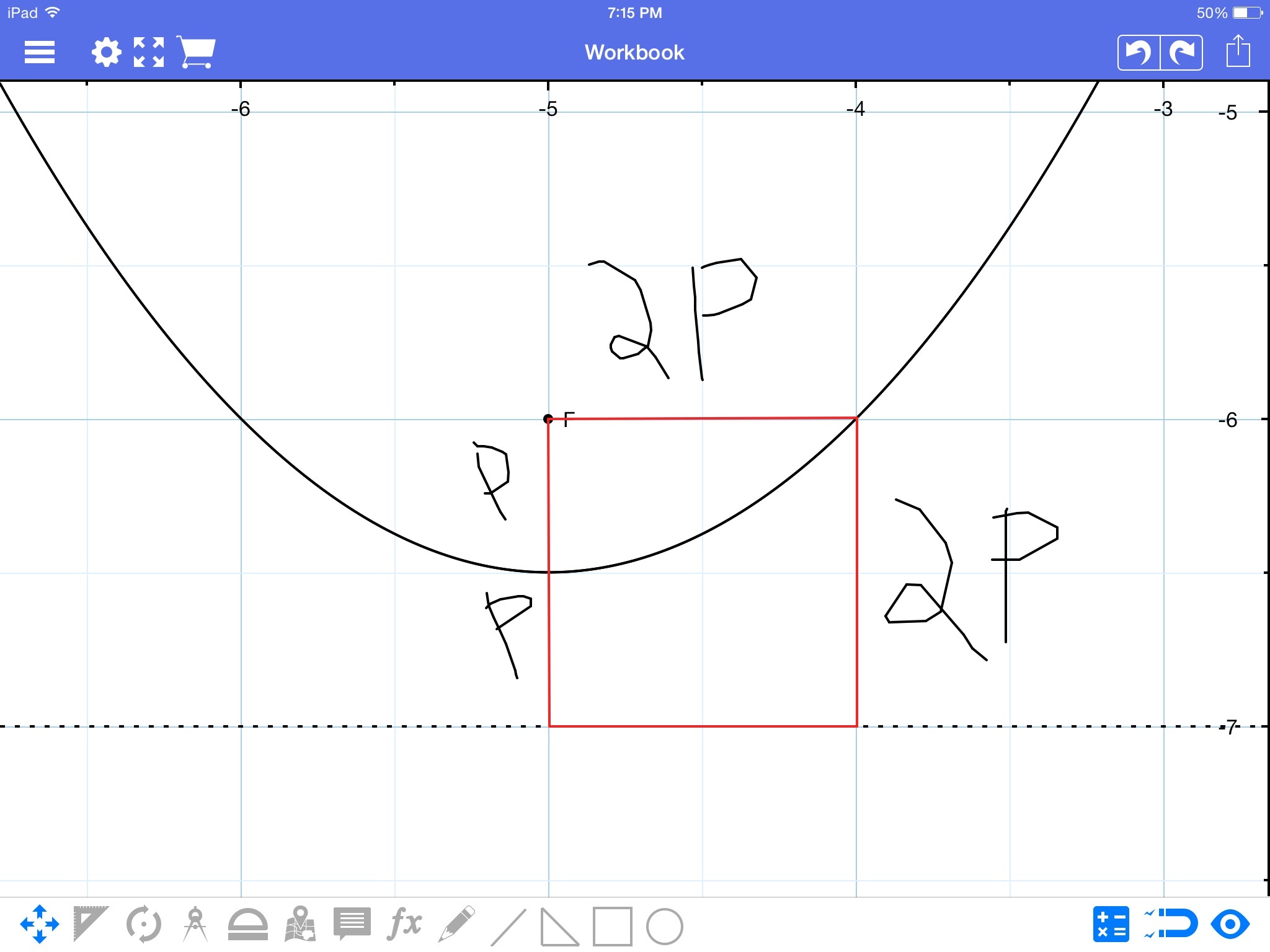
Task: Open the settings gear
Action: point(107,52)
